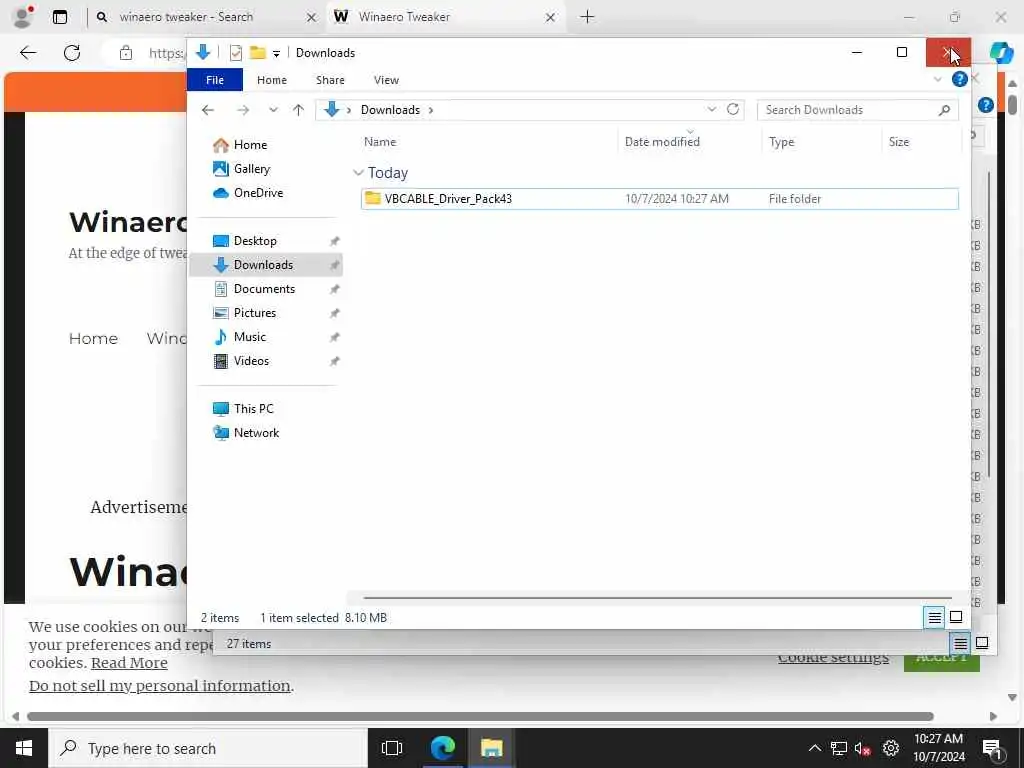This screenshot has width=1024, height=768.
Task: Click the horizontal scrollbar in Explorer file list
Action: coord(656,597)
